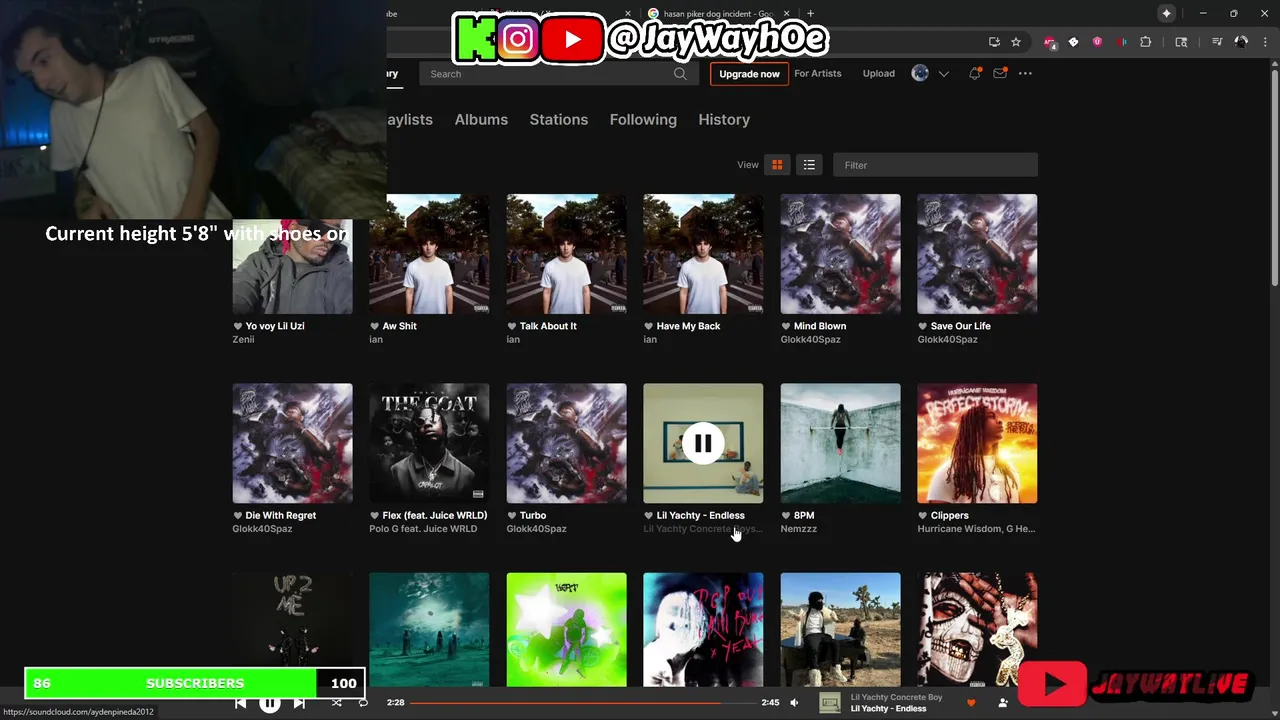
Task: Skip to the next track
Action: point(299,703)
